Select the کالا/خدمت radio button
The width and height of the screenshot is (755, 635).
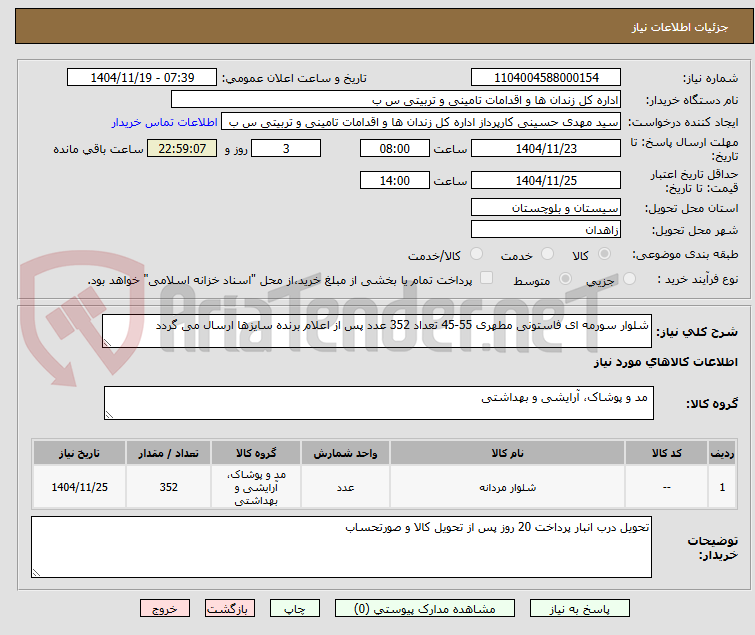tap(476, 253)
